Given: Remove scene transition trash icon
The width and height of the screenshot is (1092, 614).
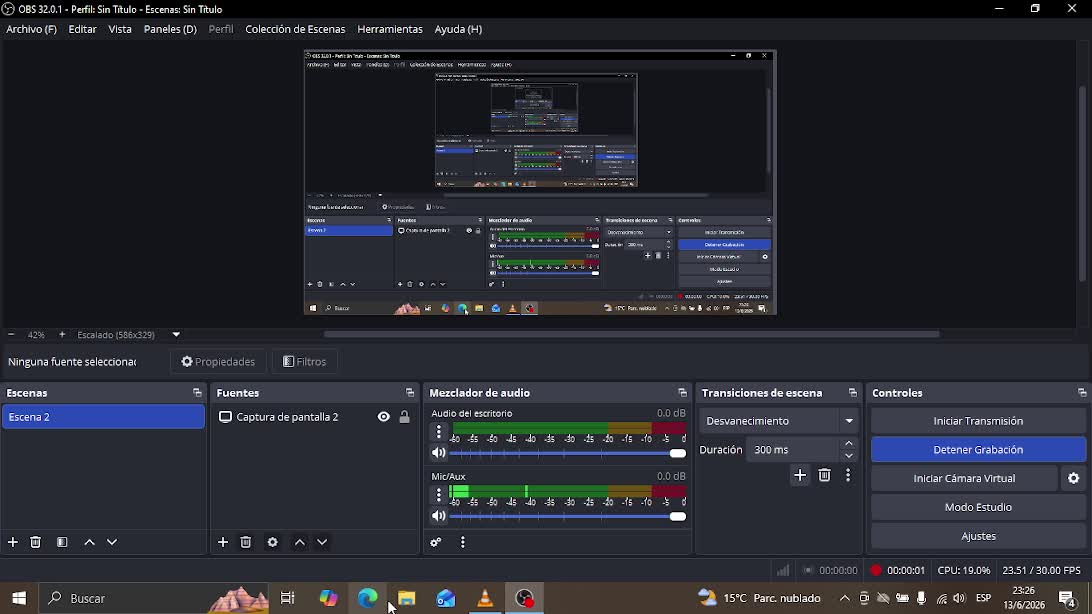Looking at the screenshot, I should [x=825, y=475].
